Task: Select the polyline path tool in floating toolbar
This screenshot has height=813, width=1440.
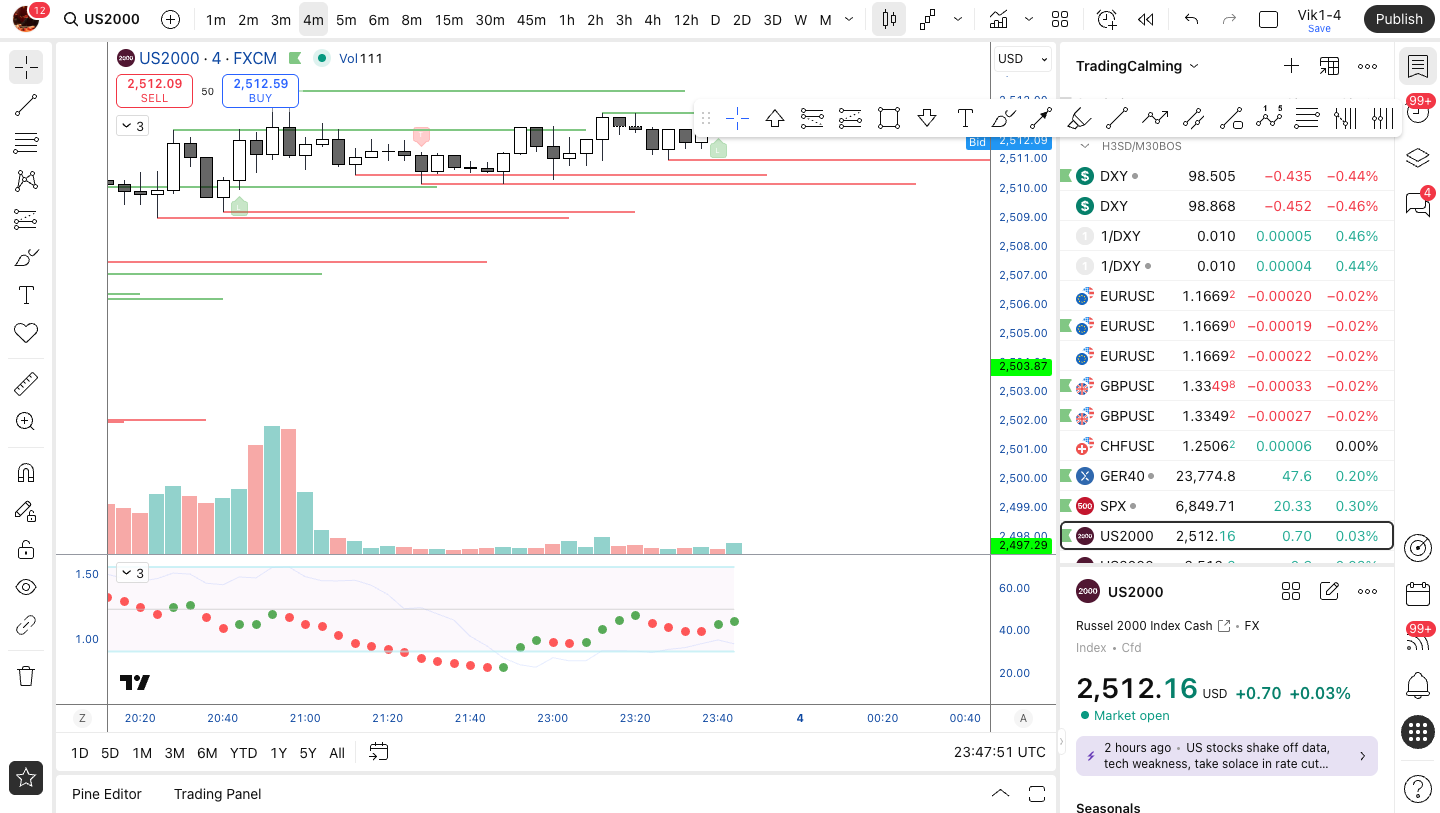Action: point(1155,119)
